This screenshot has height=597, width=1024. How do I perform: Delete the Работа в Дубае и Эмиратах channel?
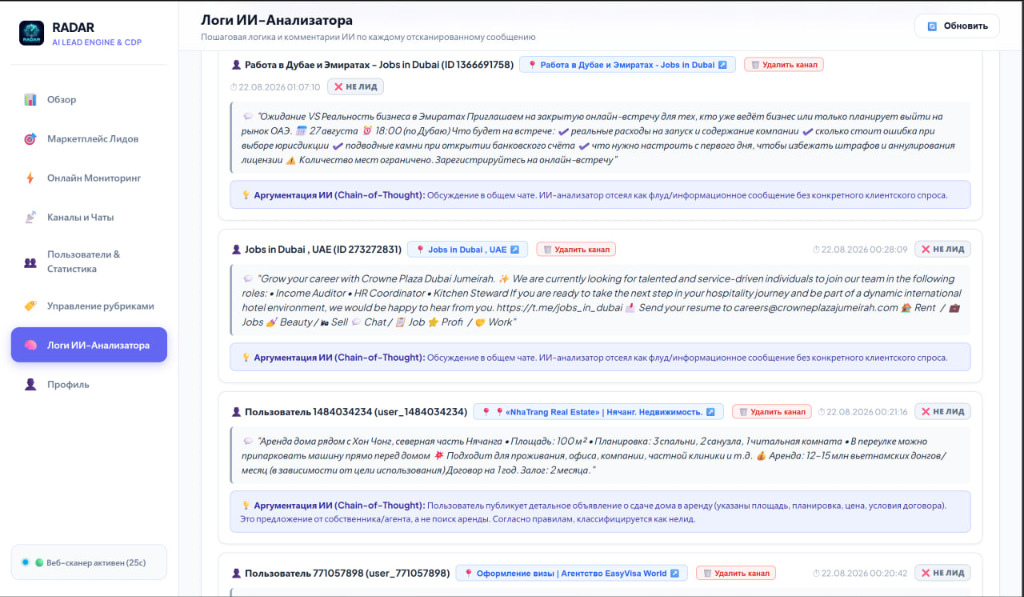tap(784, 65)
